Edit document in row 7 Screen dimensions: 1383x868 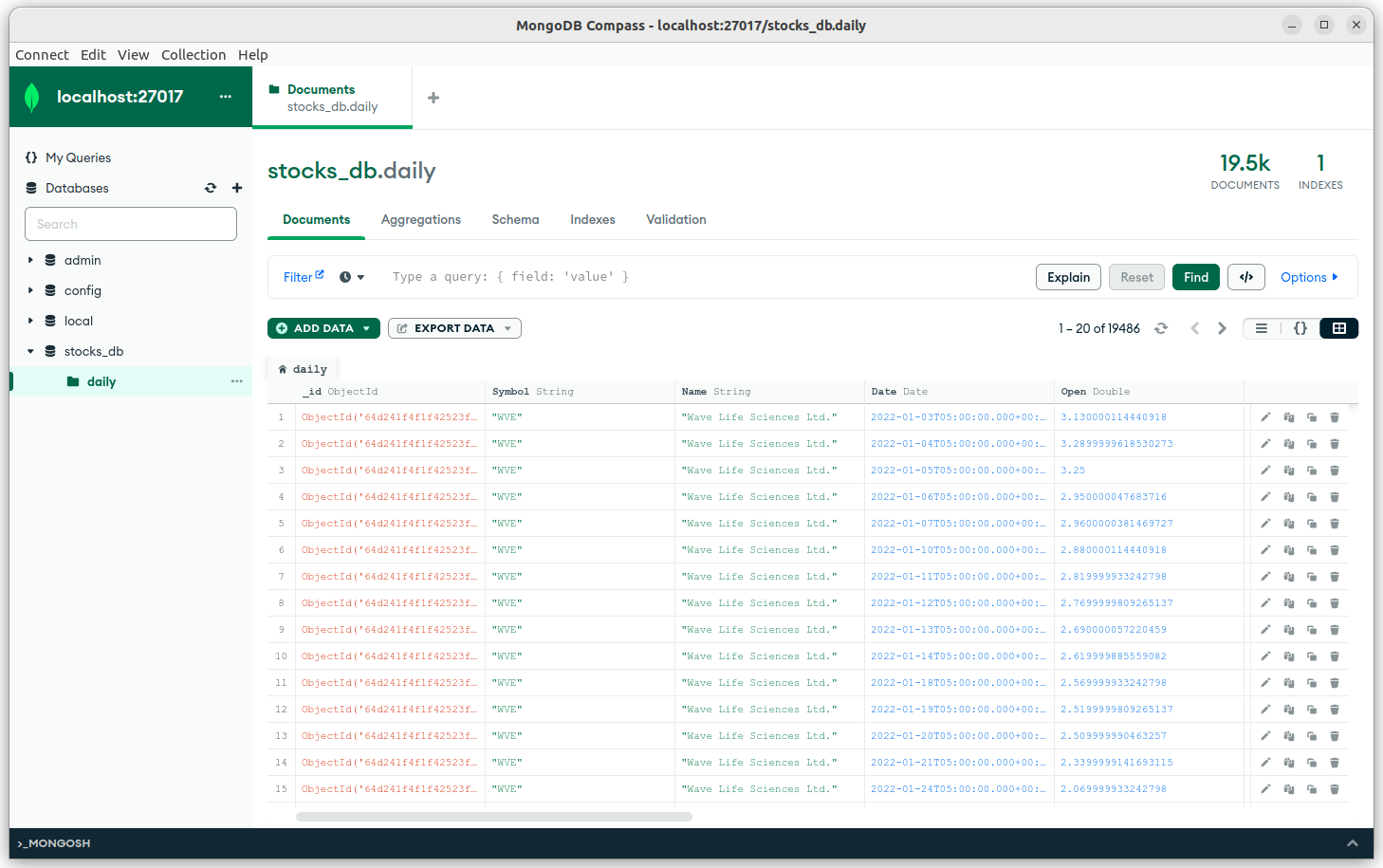point(1265,577)
